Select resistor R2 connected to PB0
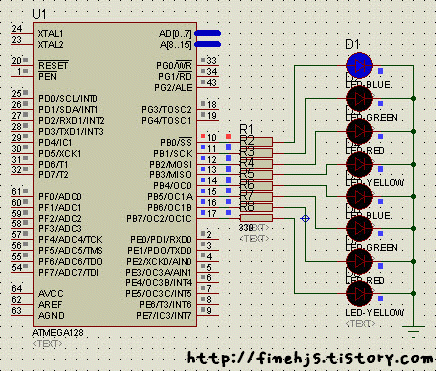 pyautogui.click(x=256, y=142)
